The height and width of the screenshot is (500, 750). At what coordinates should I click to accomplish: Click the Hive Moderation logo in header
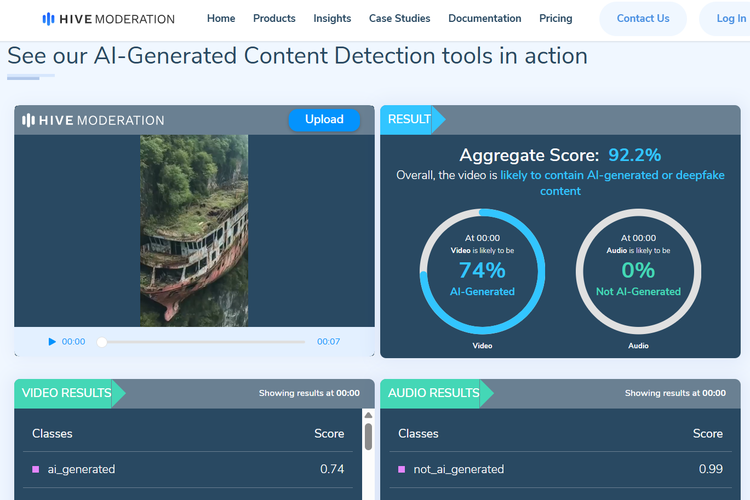coord(108,19)
